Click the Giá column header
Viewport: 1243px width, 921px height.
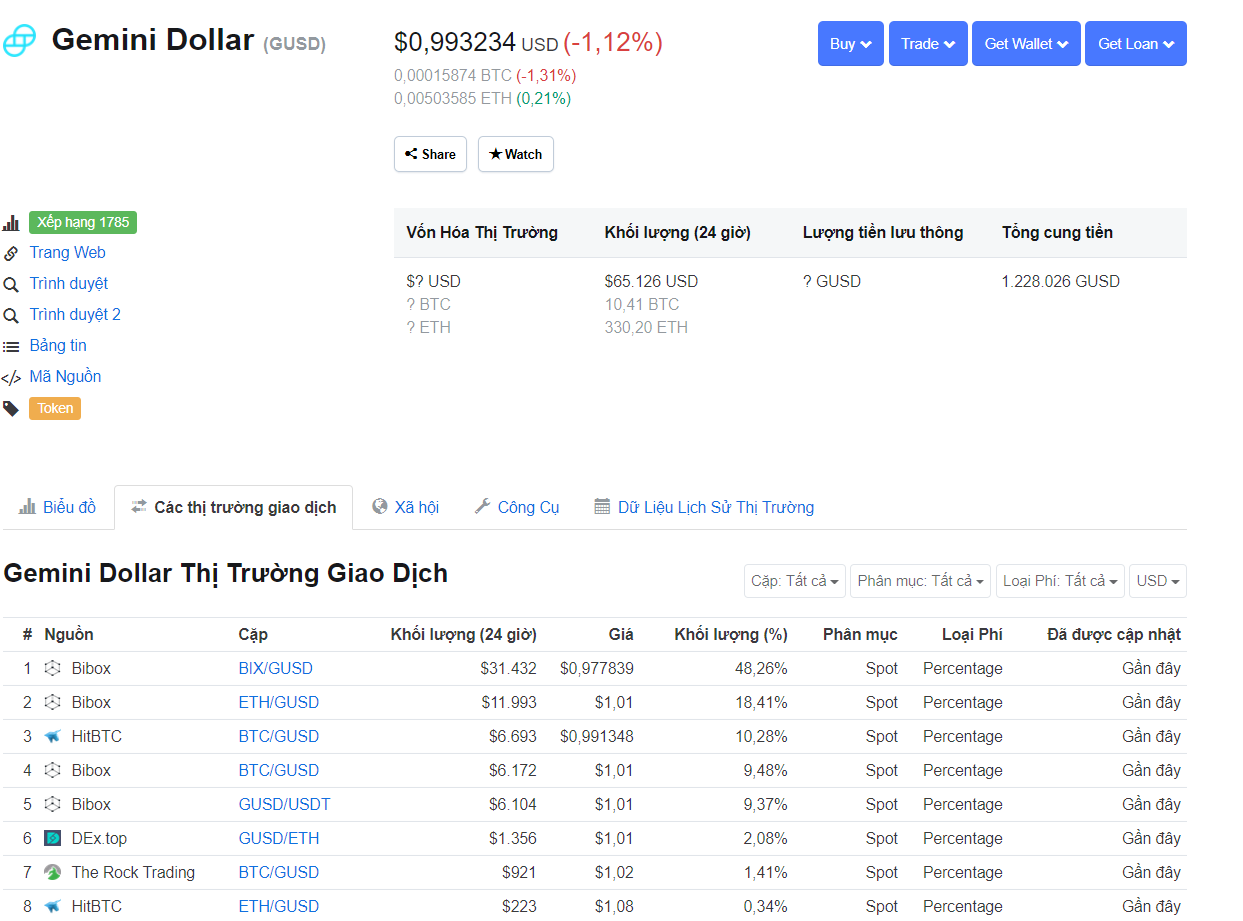(621, 634)
